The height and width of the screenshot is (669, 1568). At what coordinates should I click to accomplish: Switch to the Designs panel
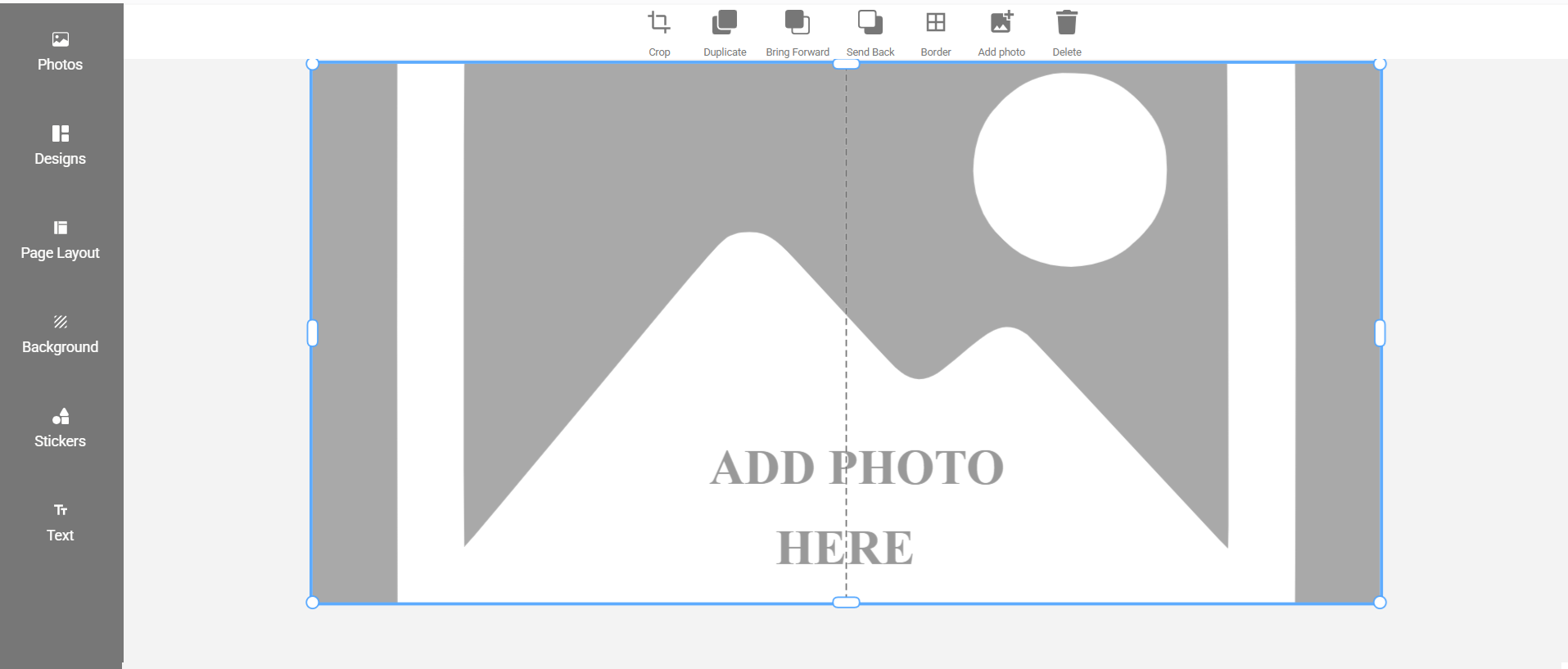(60, 145)
